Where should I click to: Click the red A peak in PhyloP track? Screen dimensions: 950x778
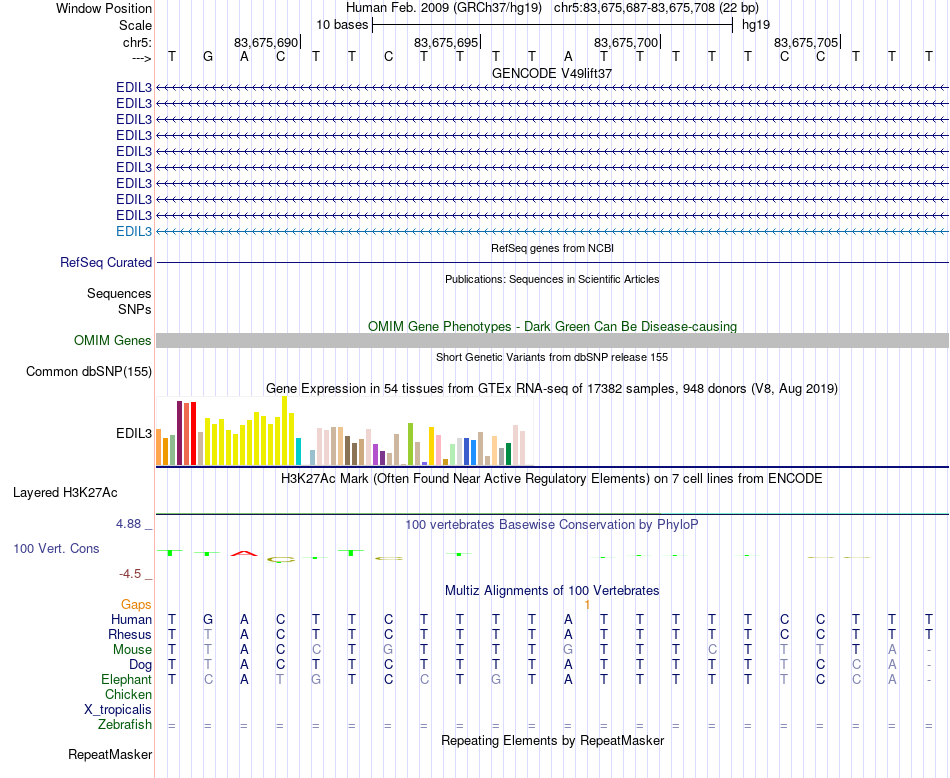(x=244, y=553)
